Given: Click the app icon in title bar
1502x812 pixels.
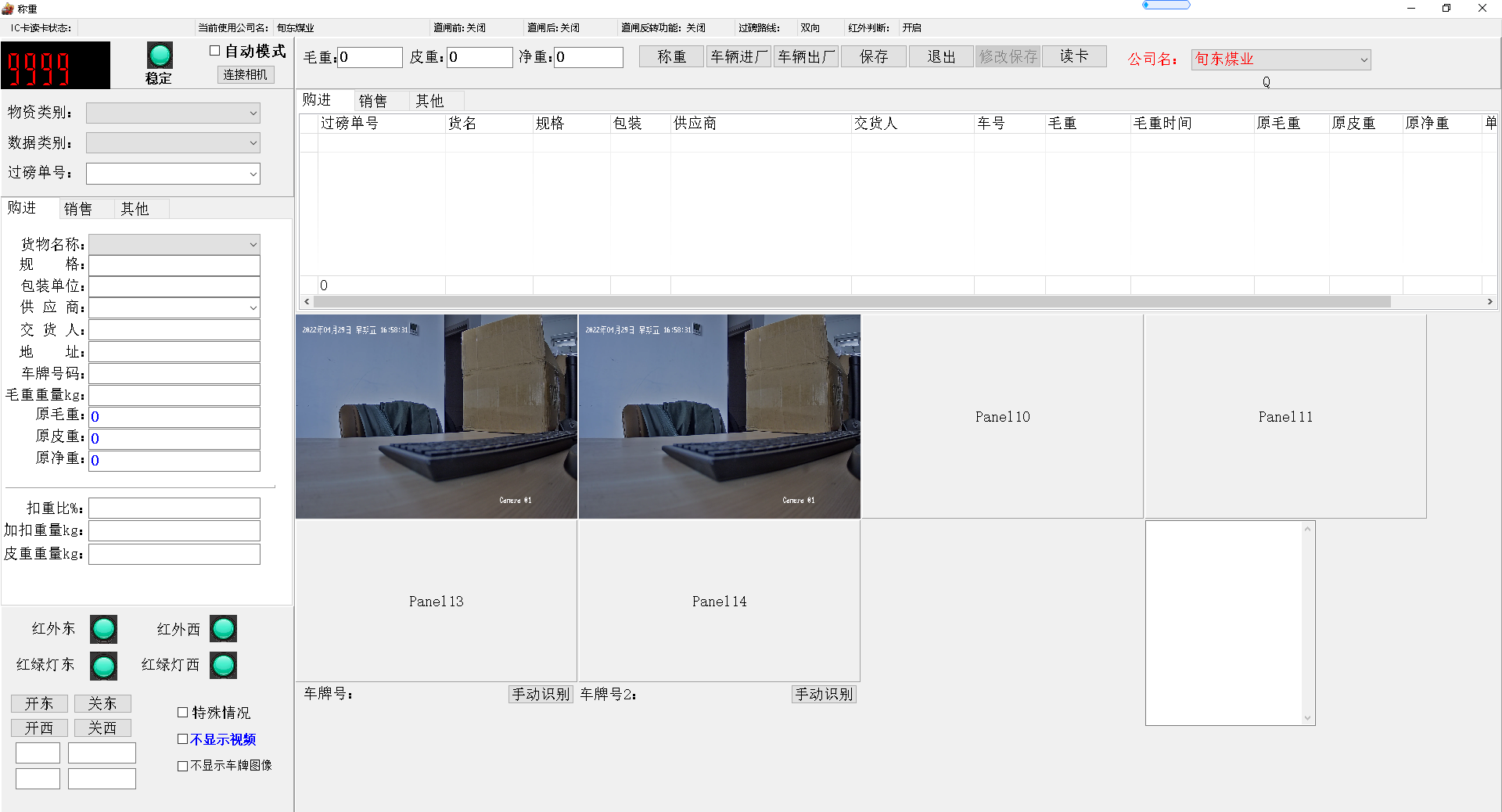Looking at the screenshot, I should [8, 9].
